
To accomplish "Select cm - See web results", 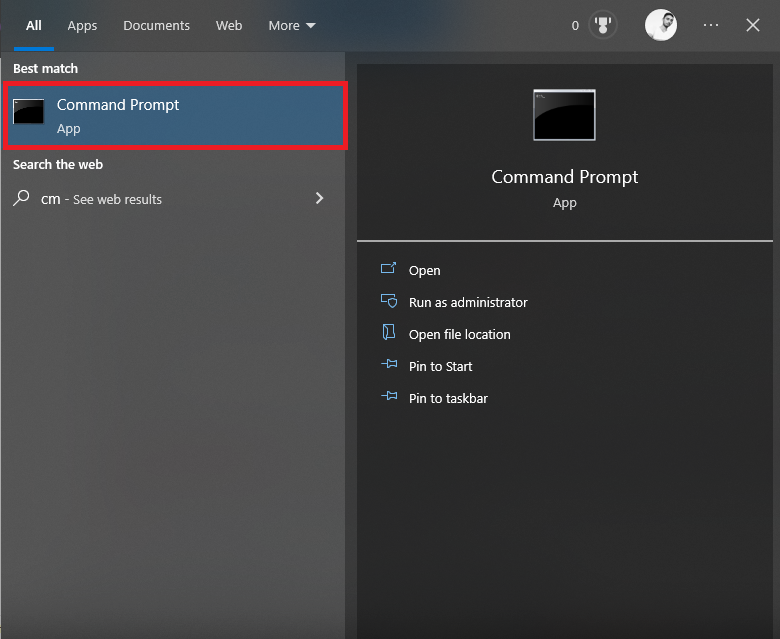I will (172, 199).
